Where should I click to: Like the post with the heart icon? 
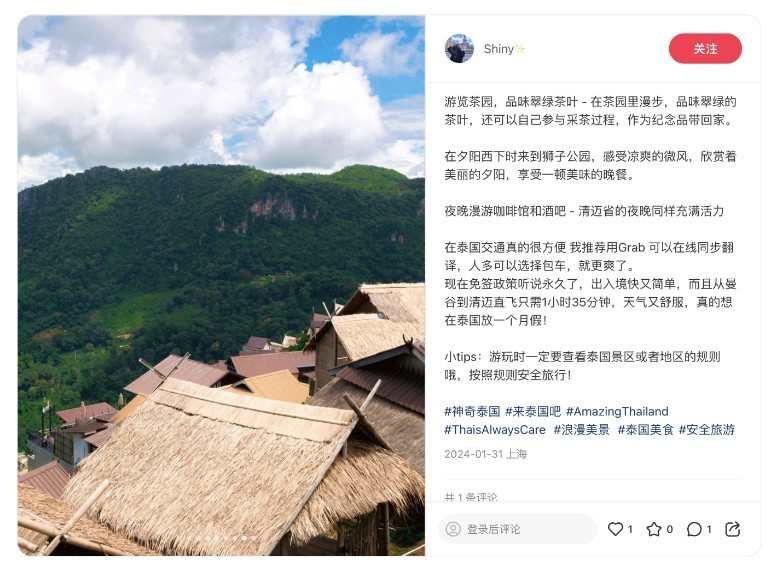click(615, 529)
